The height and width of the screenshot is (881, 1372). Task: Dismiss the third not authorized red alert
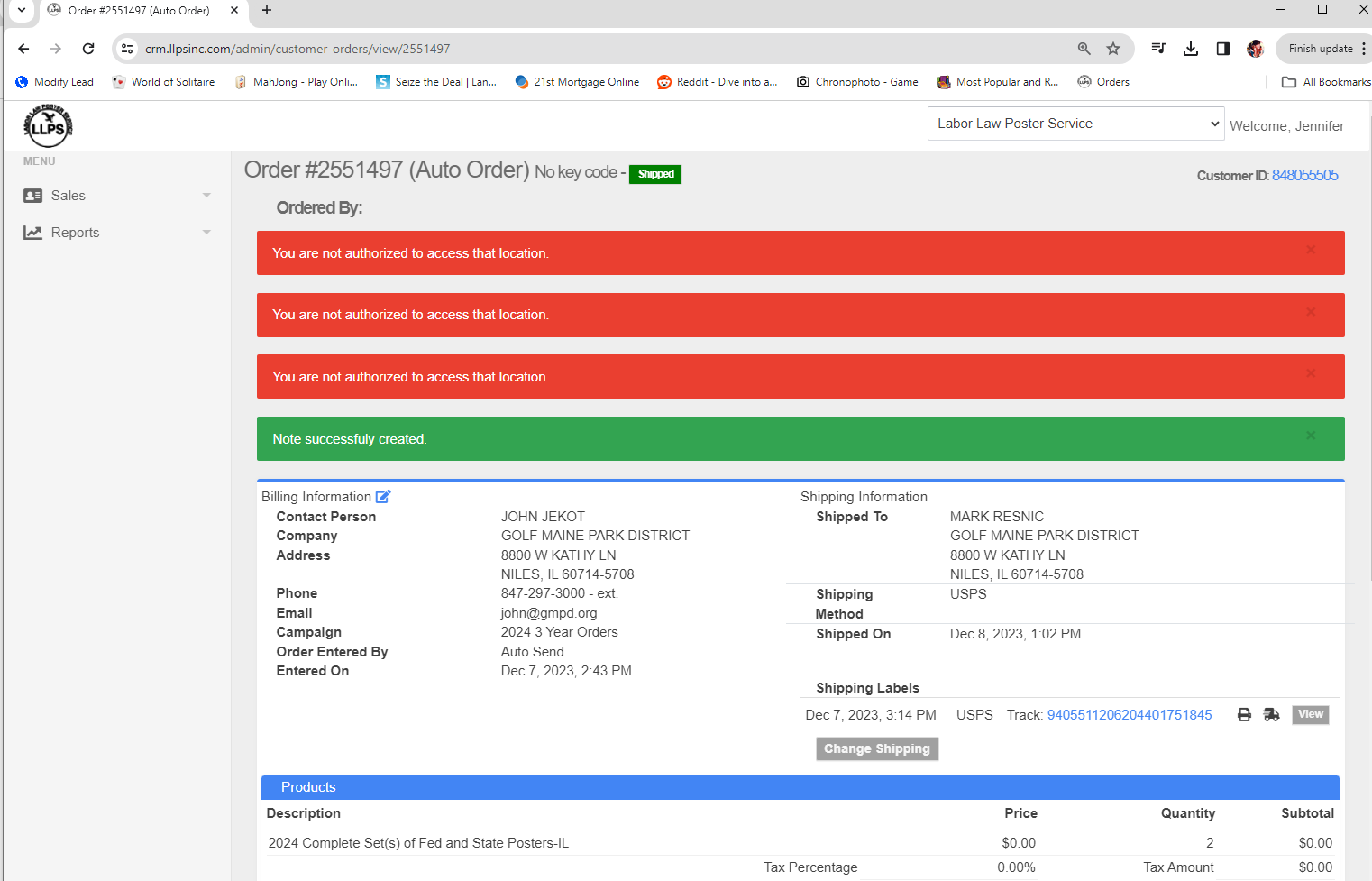[1311, 373]
